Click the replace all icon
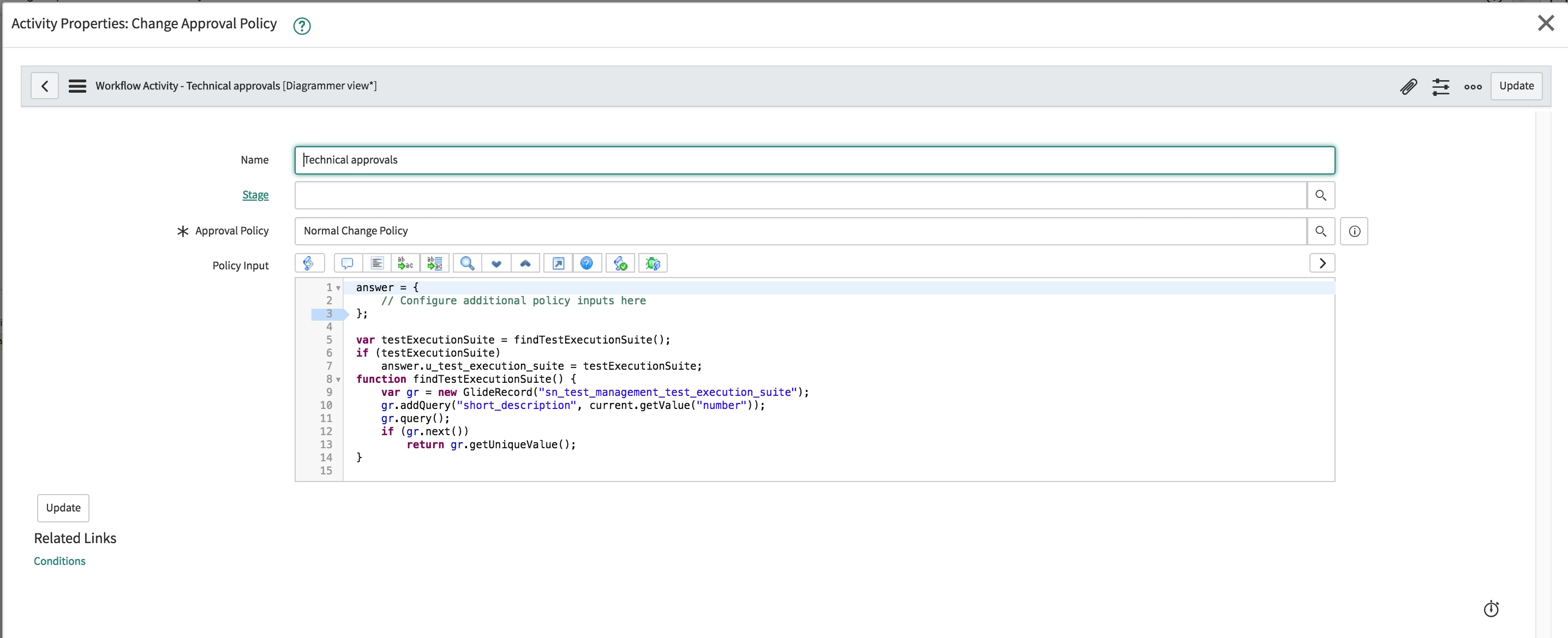The width and height of the screenshot is (1568, 638). point(435,263)
